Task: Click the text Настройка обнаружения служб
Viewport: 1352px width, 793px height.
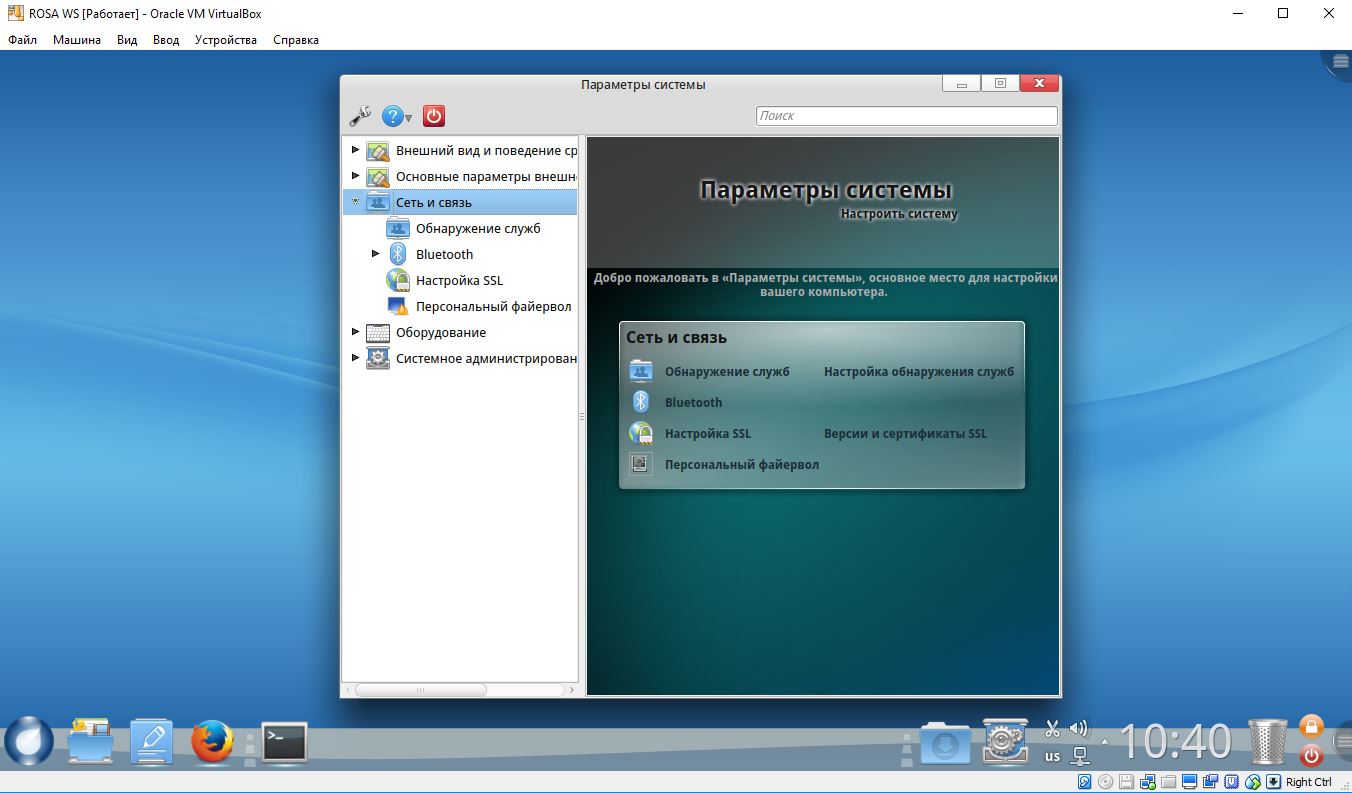Action: (x=919, y=372)
